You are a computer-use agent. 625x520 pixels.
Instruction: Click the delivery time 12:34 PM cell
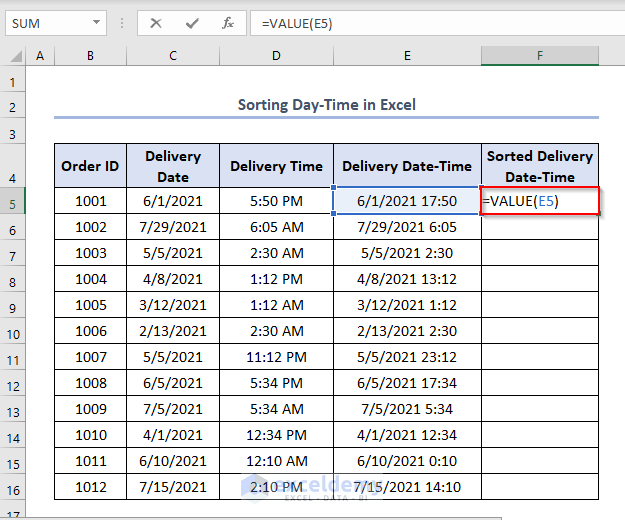pos(276,435)
